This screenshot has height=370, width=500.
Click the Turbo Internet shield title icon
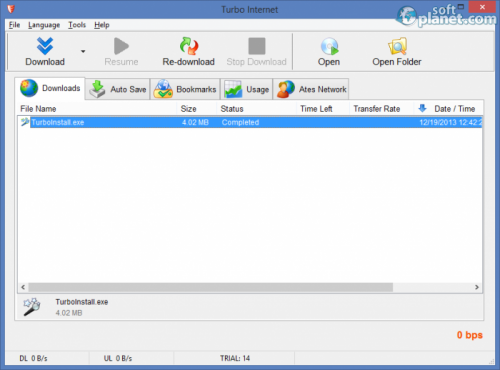point(11,9)
